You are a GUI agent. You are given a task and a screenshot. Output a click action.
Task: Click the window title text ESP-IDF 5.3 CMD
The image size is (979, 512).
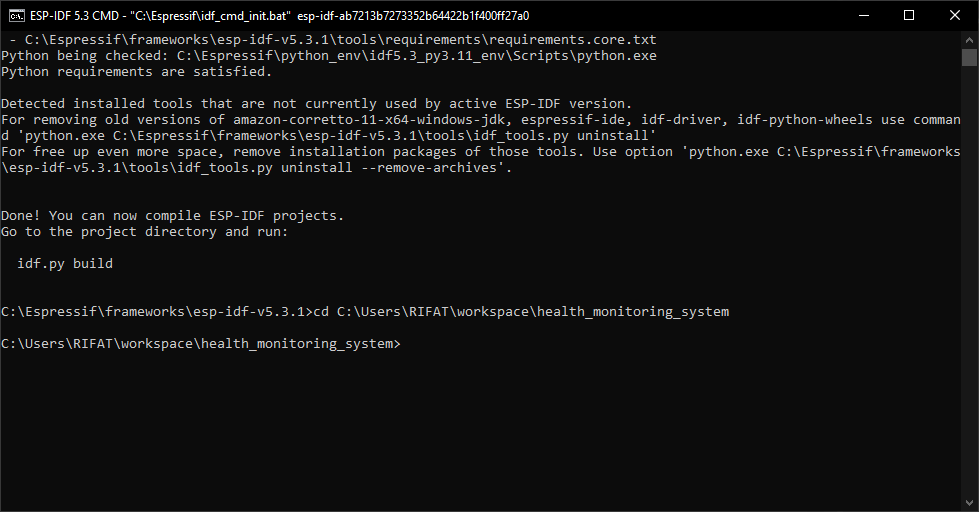point(74,16)
